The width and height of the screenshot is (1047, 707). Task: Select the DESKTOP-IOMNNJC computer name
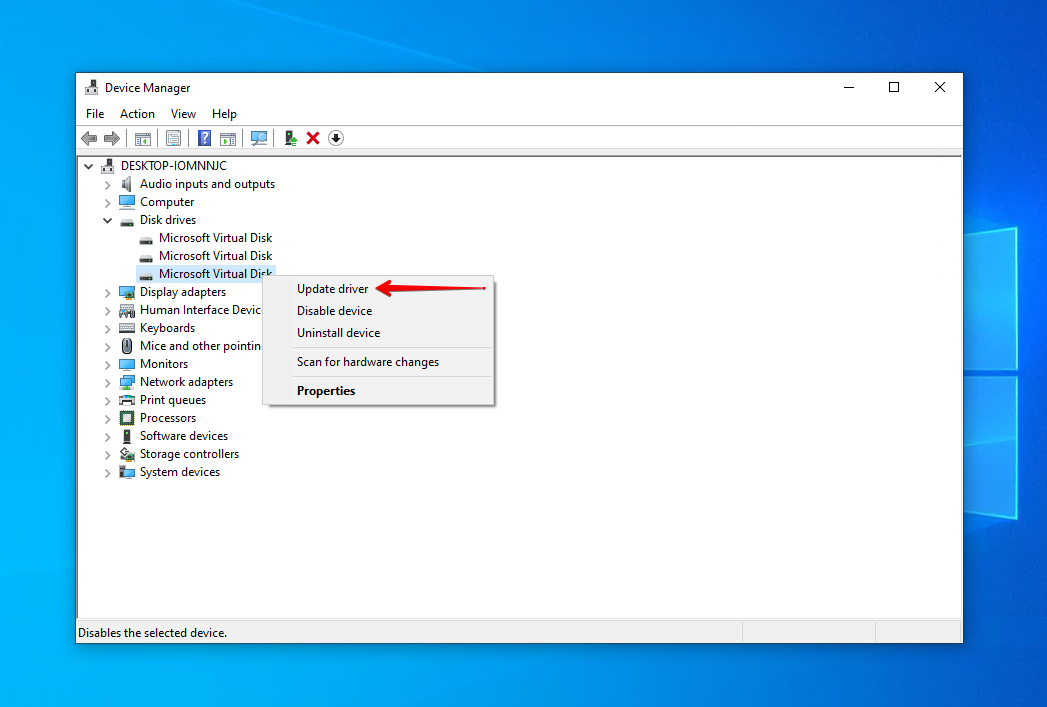click(x=174, y=166)
